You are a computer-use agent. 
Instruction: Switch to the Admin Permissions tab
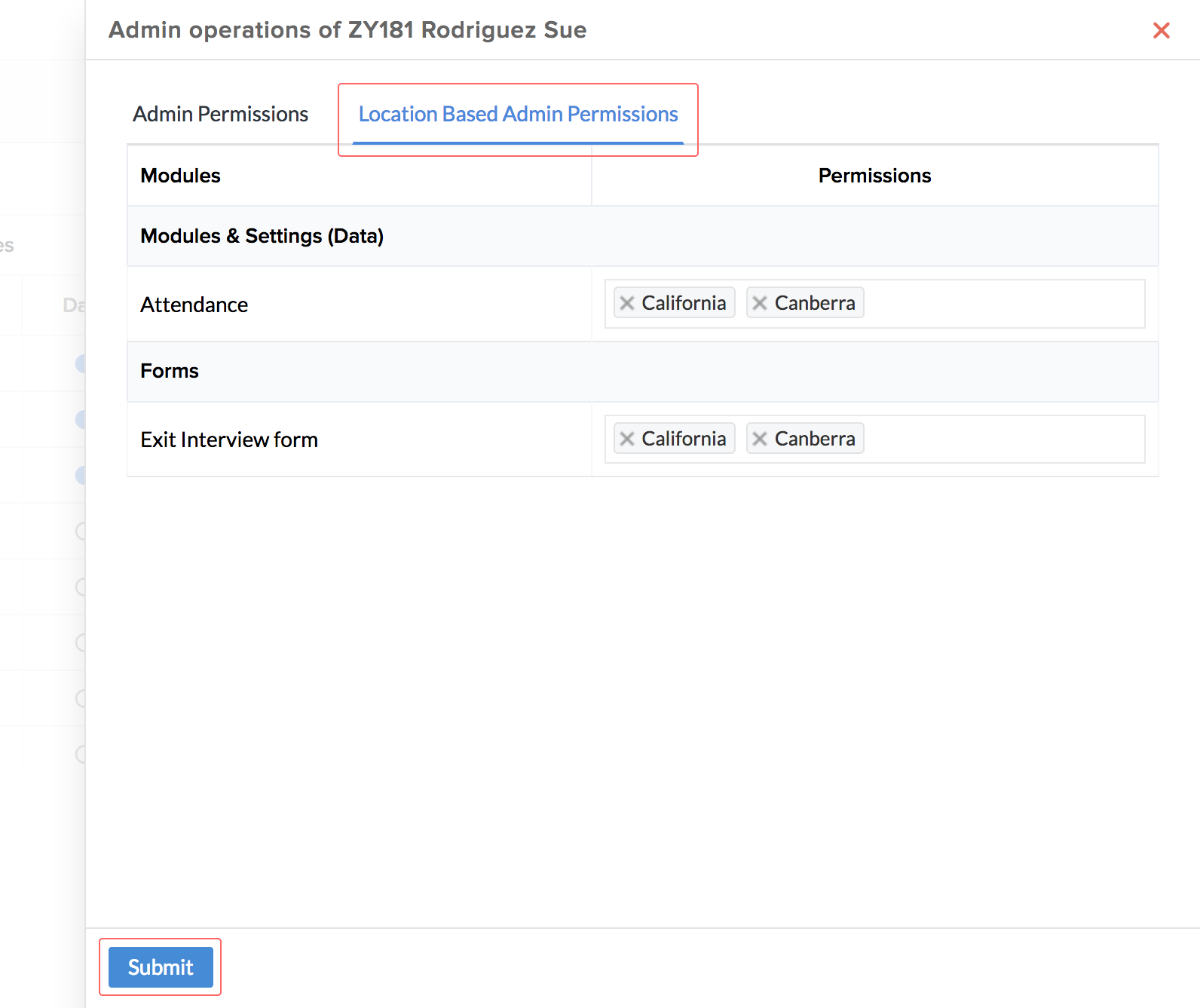(x=220, y=114)
